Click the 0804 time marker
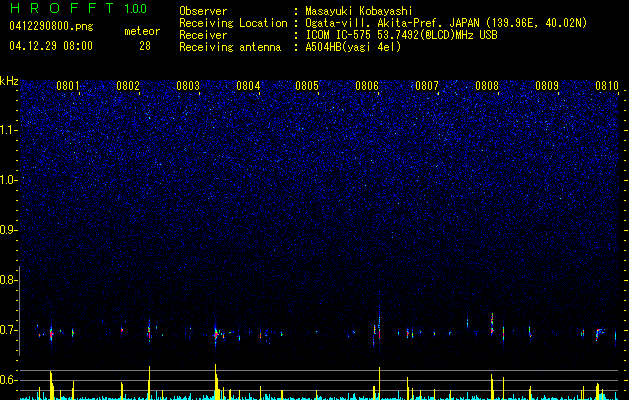629x400 pixels. click(x=248, y=86)
